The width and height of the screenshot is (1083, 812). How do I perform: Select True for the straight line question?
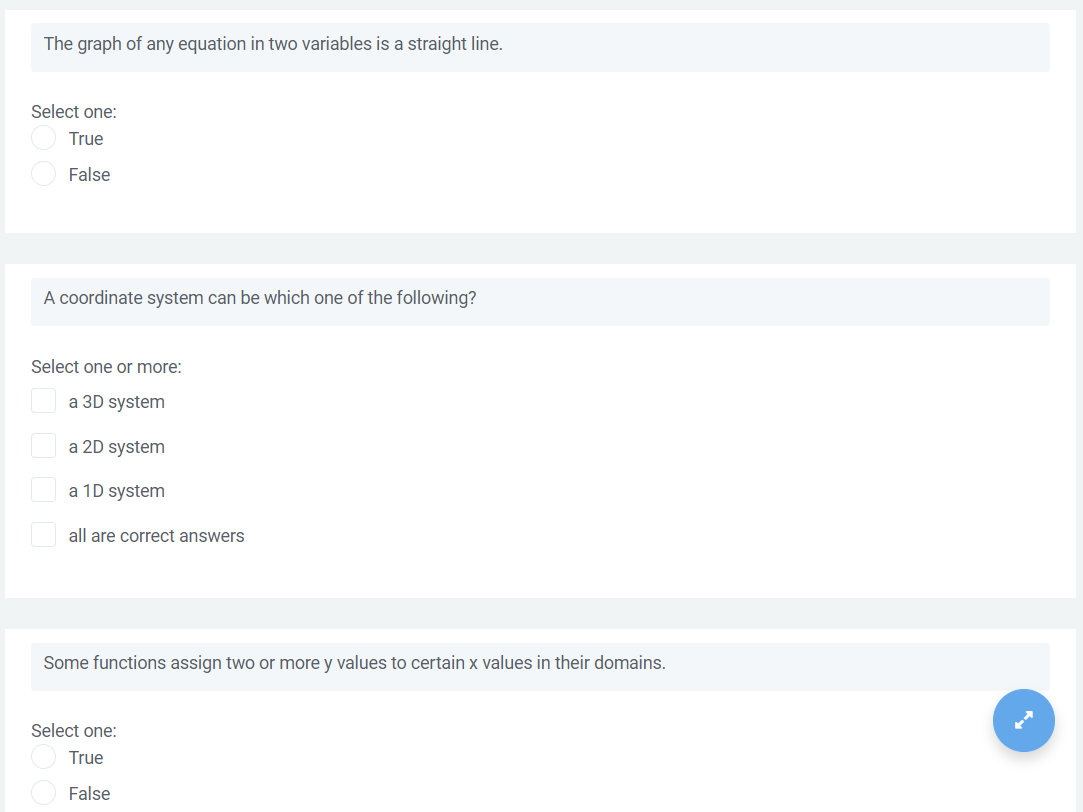click(x=43, y=137)
